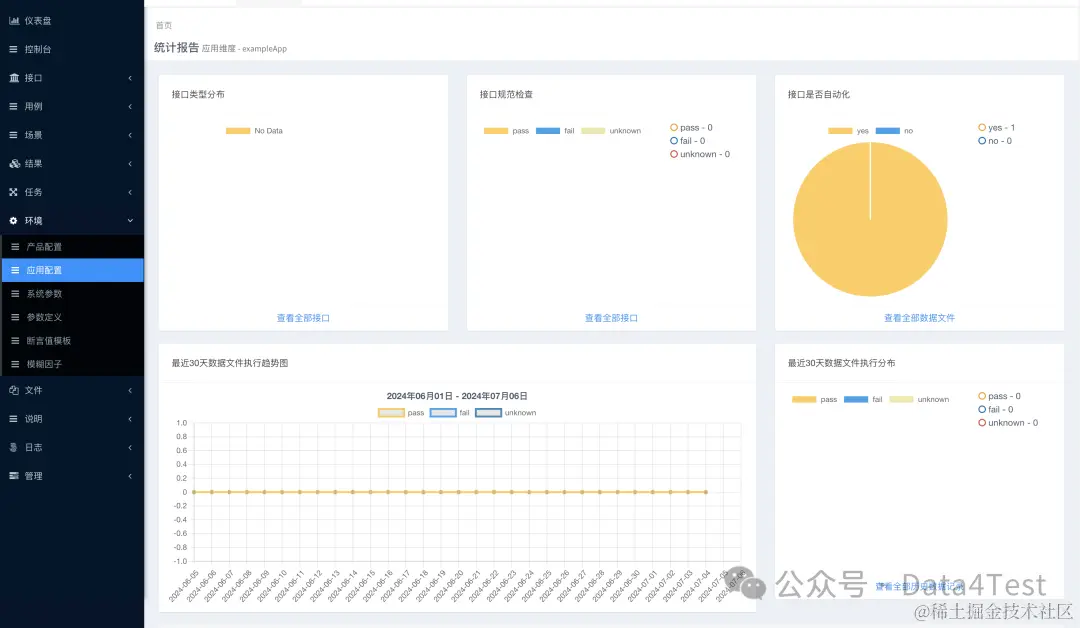Expand the 任务 menu chevron
Screen dimensions: 1080x628
(130, 192)
